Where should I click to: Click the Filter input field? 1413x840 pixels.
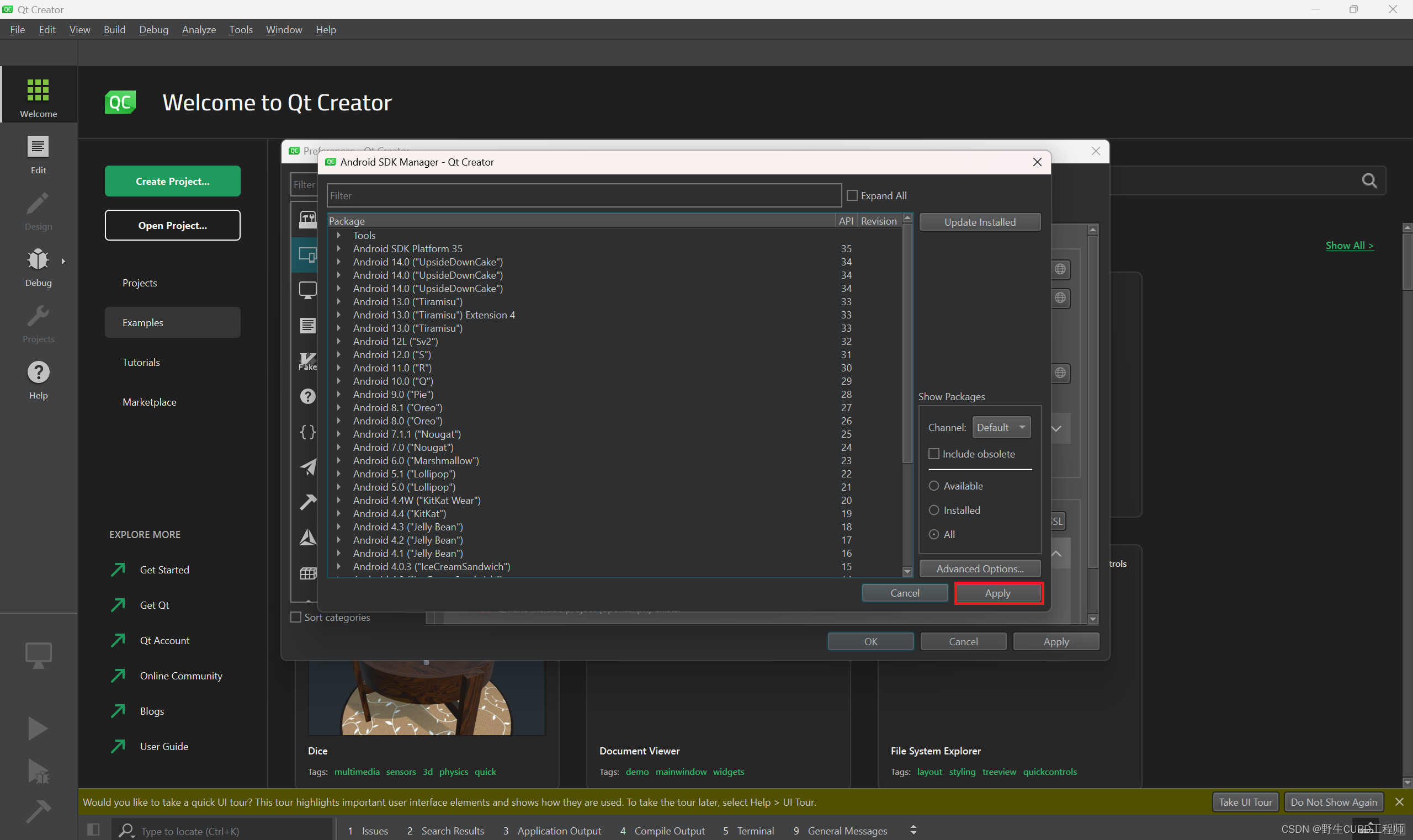tap(584, 194)
